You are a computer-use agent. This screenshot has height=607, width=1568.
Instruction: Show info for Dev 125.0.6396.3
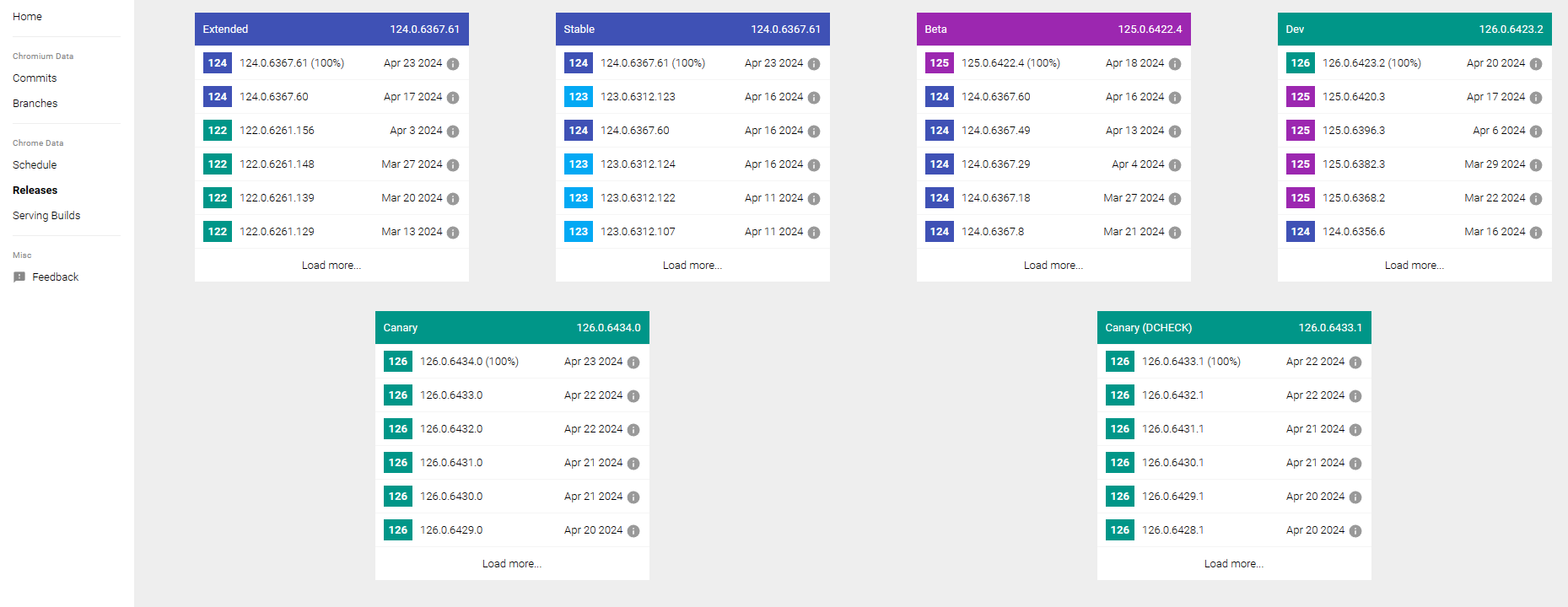pyautogui.click(x=1536, y=132)
